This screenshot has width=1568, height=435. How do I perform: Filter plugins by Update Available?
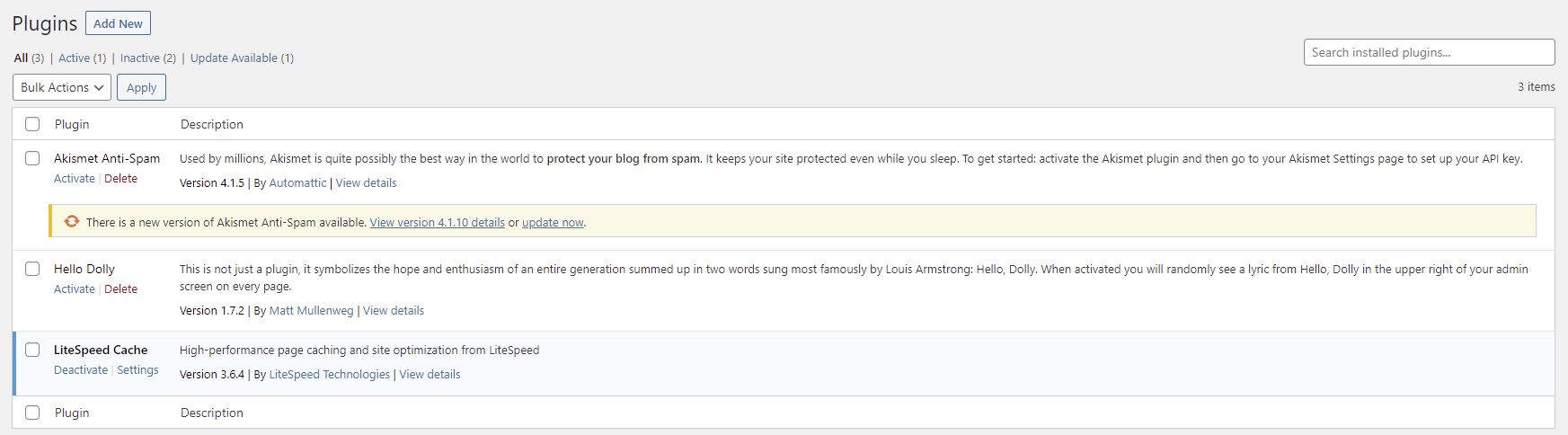[x=234, y=58]
